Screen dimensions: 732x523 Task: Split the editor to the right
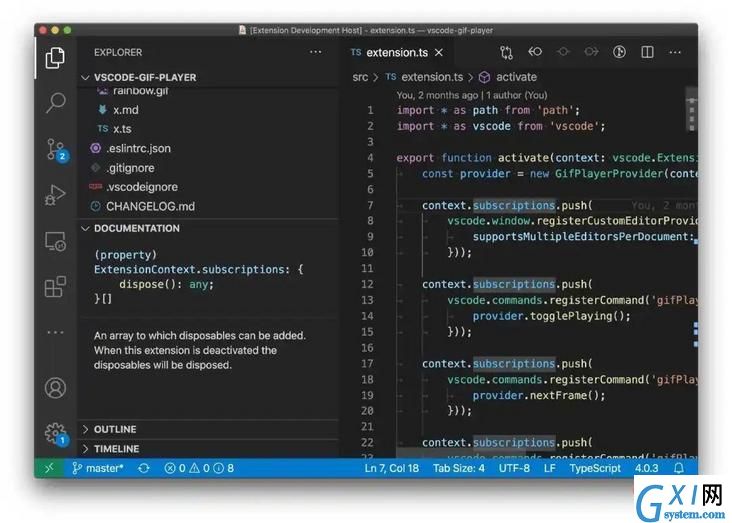coord(647,51)
